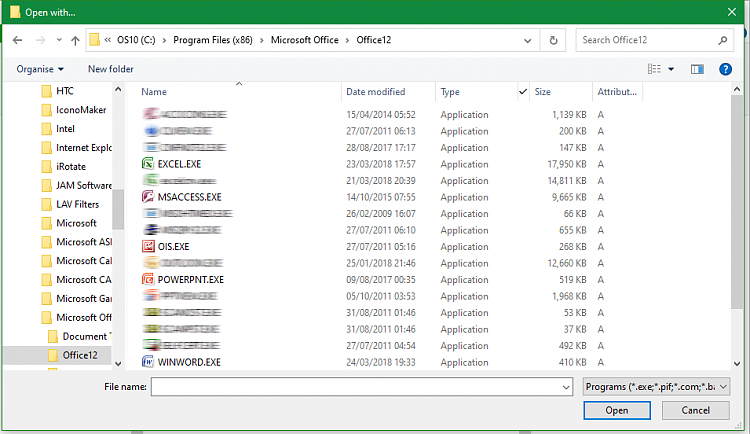Open the Programs file type filter dropdown
Screen dimensions: 750x434
(656, 387)
